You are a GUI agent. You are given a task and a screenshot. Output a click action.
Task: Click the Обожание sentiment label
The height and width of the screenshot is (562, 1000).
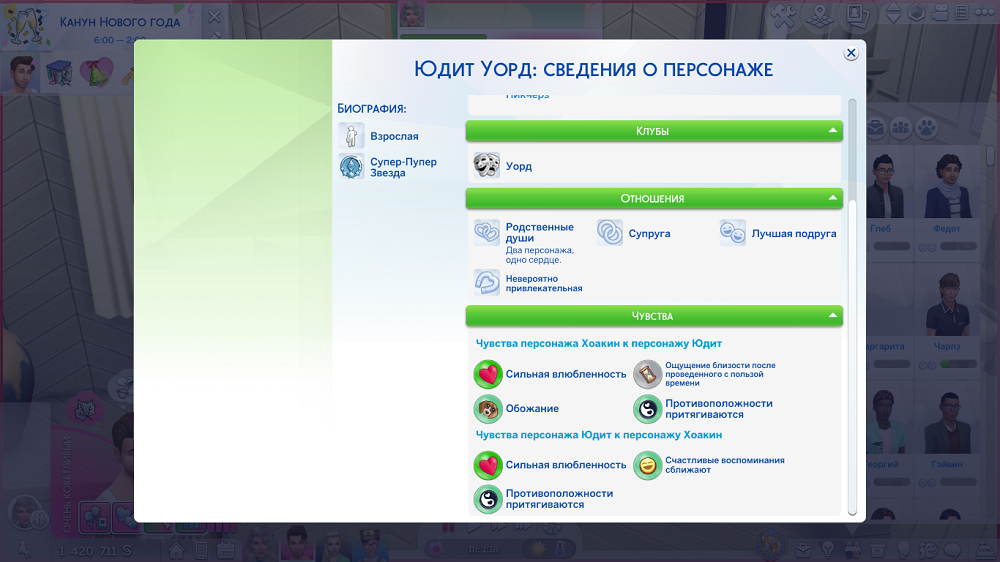point(532,408)
